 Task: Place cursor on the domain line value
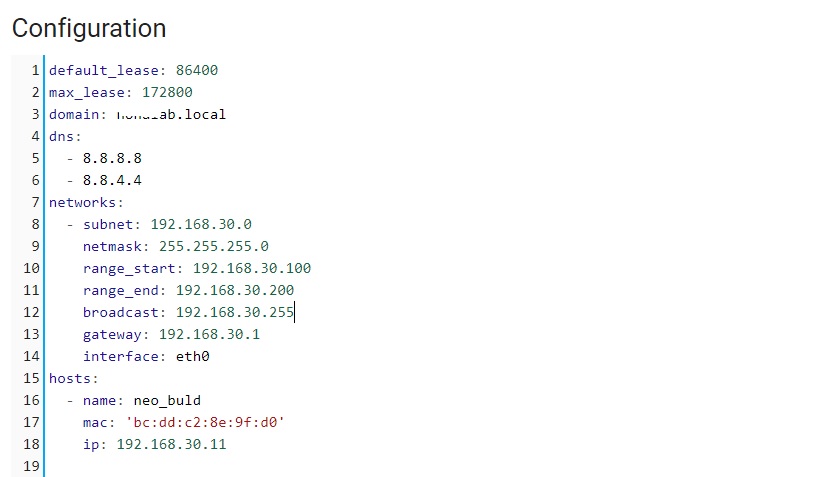tap(171, 114)
